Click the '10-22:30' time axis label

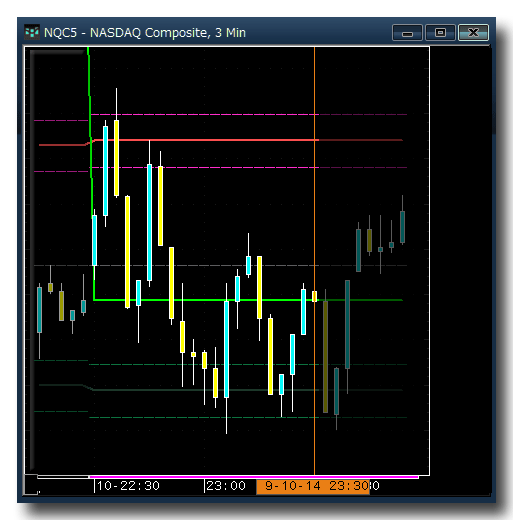128,486
